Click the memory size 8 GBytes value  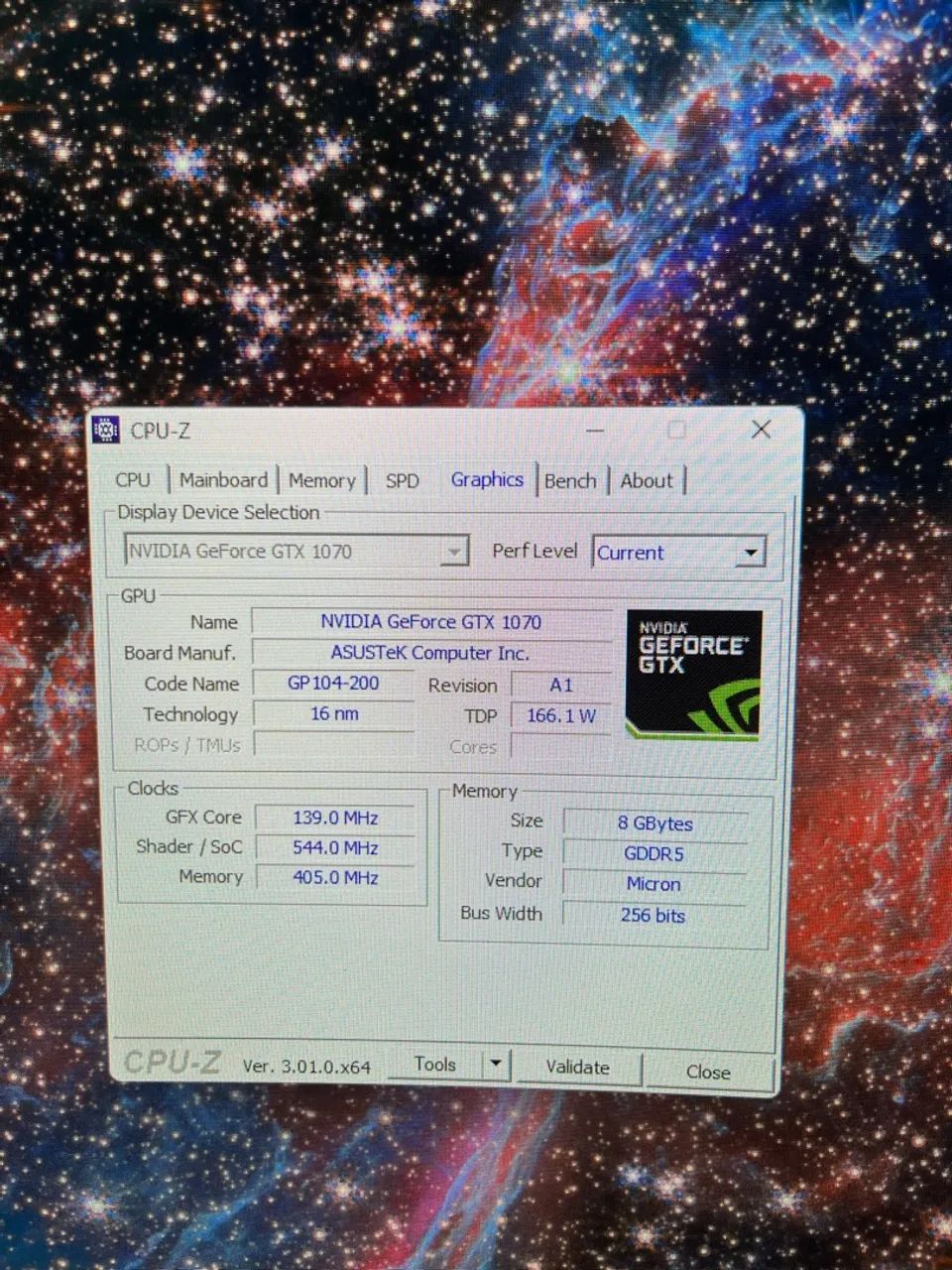point(654,824)
